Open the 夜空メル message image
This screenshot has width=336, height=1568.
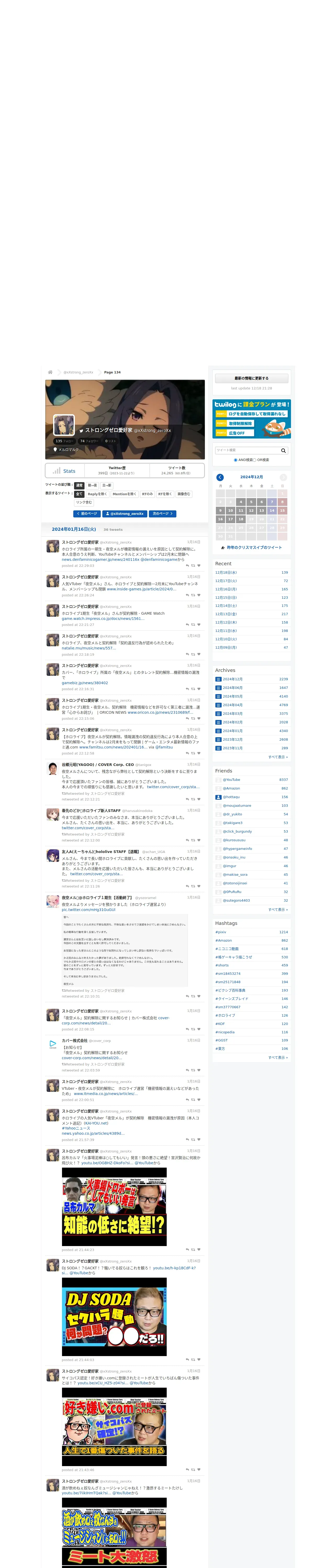[125, 950]
